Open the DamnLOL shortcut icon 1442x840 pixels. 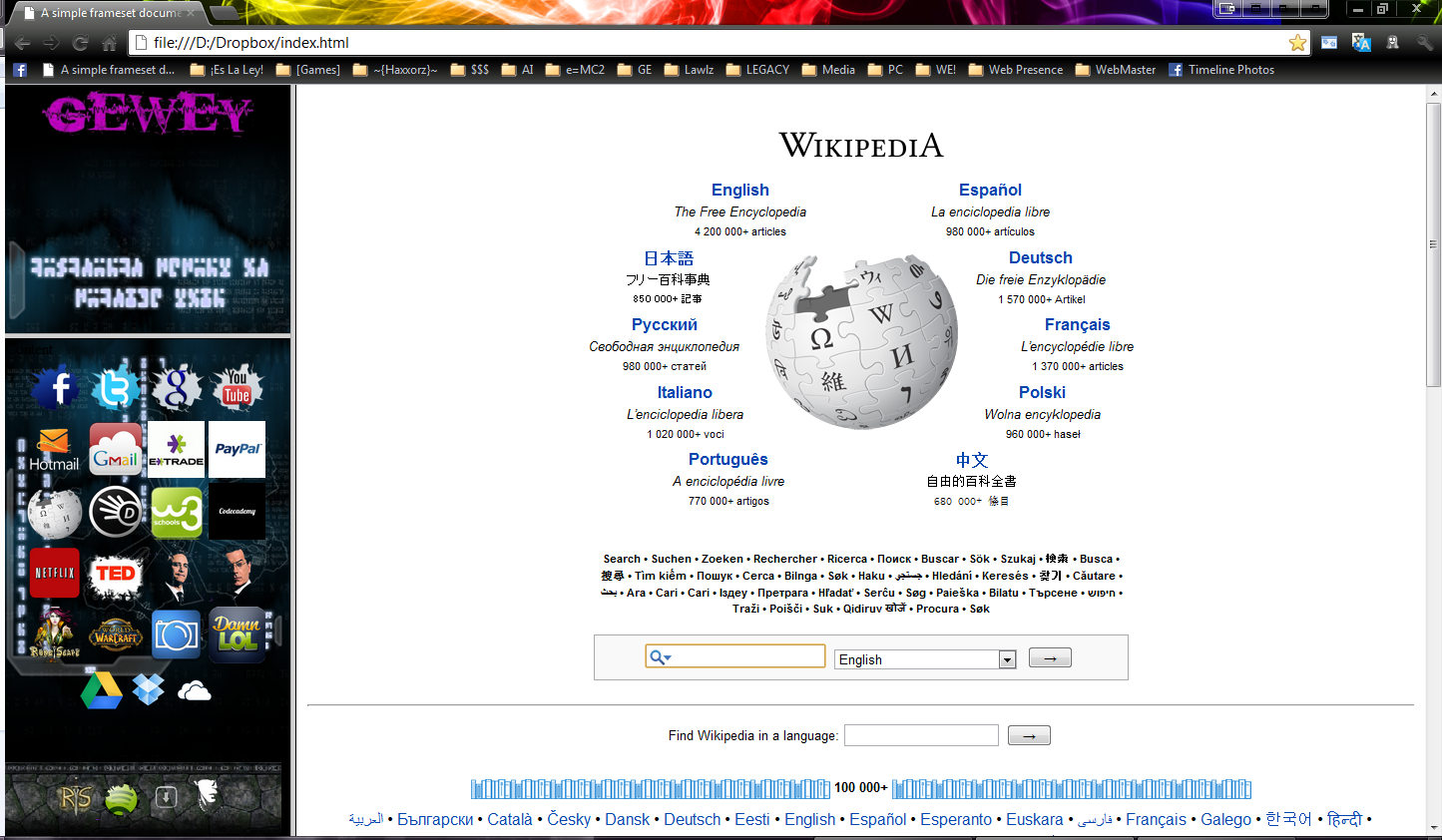238,634
